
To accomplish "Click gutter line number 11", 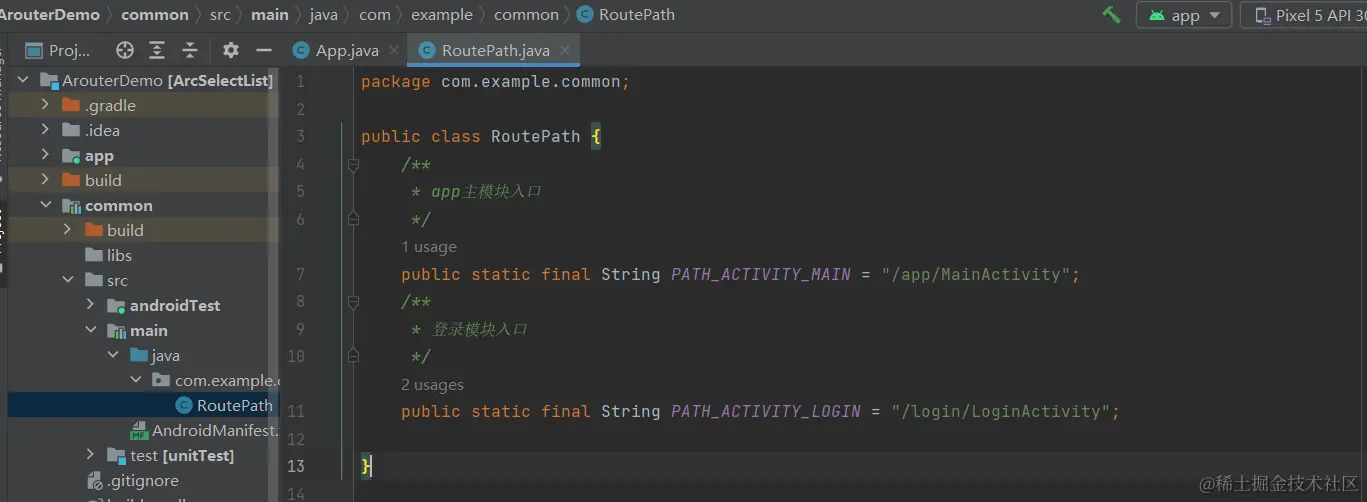I will click(296, 411).
